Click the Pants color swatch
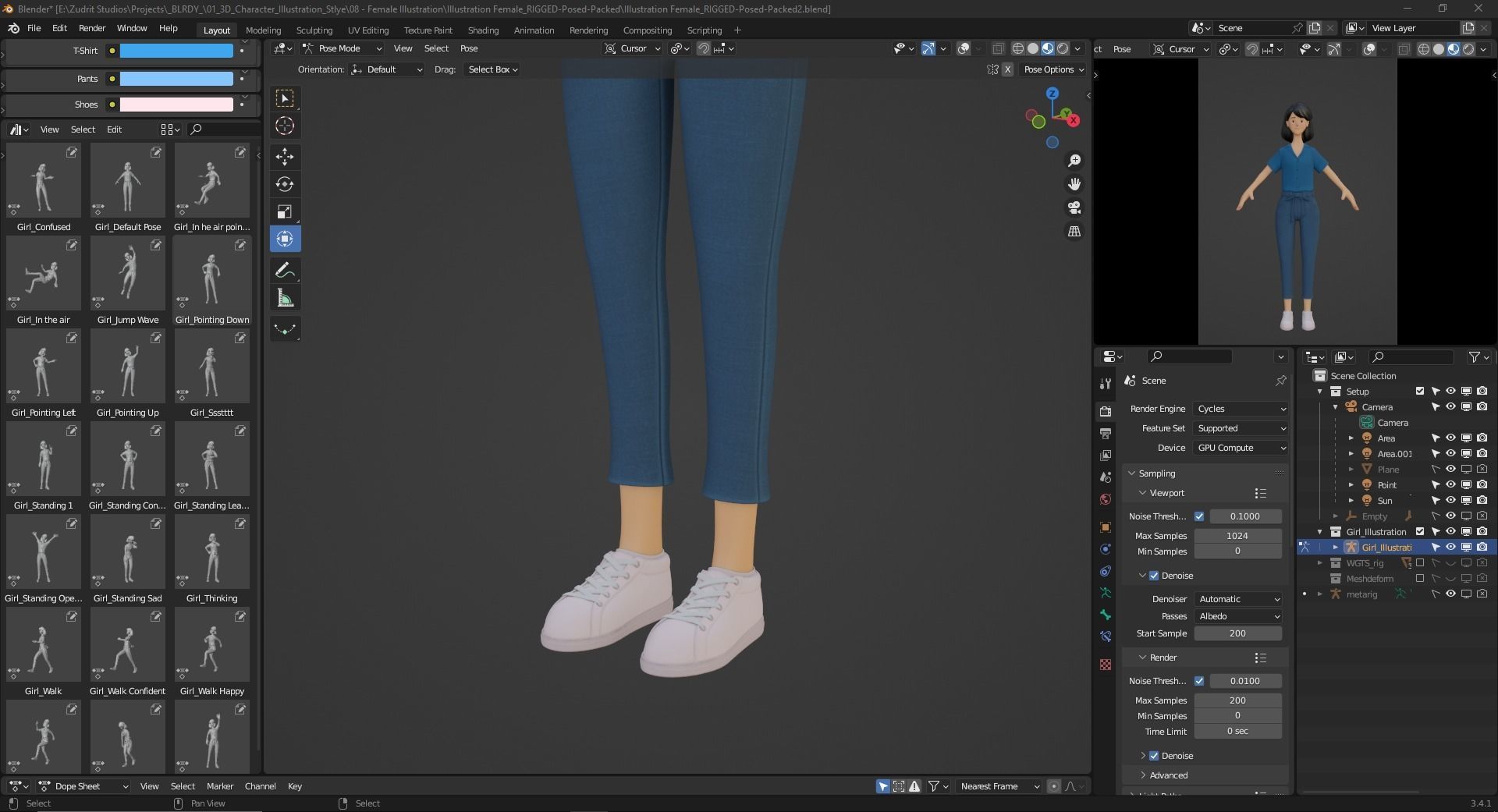1498x812 pixels. [x=176, y=79]
